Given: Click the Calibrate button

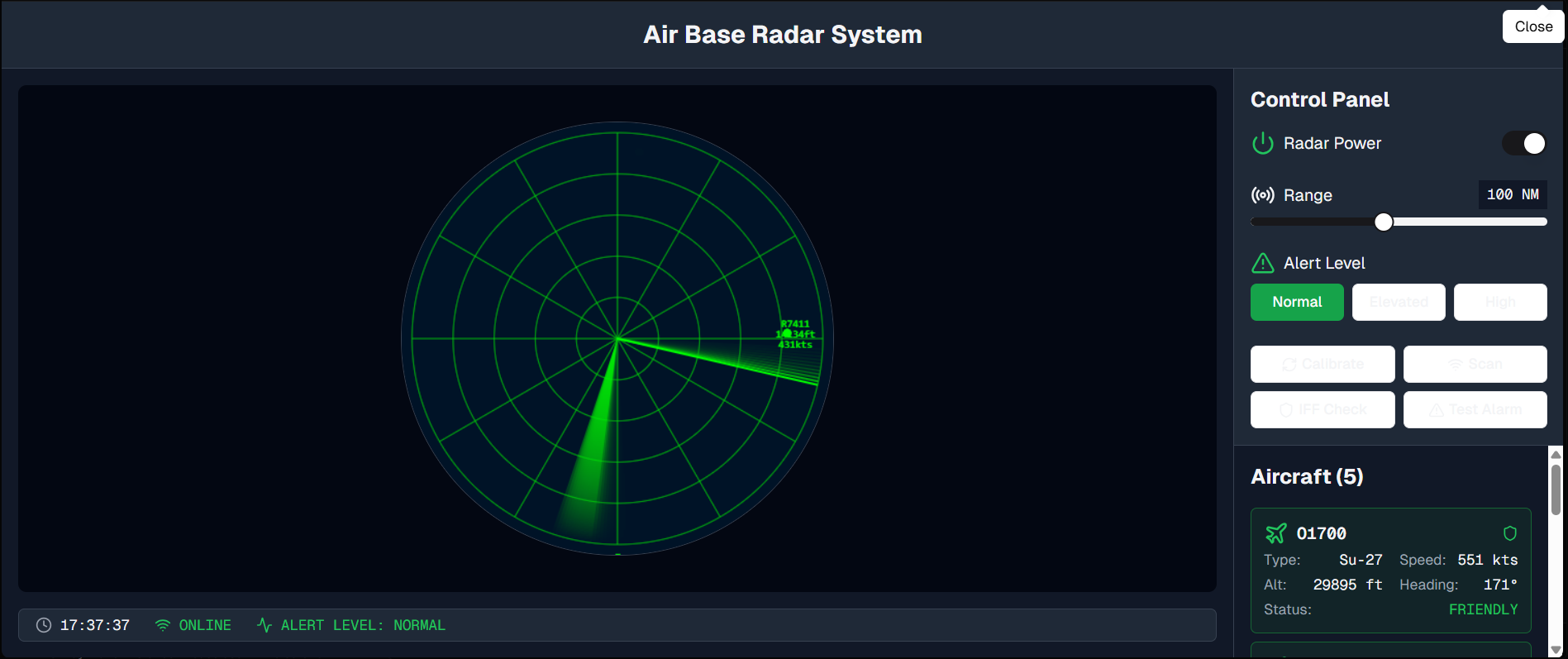Looking at the screenshot, I should (1323, 364).
